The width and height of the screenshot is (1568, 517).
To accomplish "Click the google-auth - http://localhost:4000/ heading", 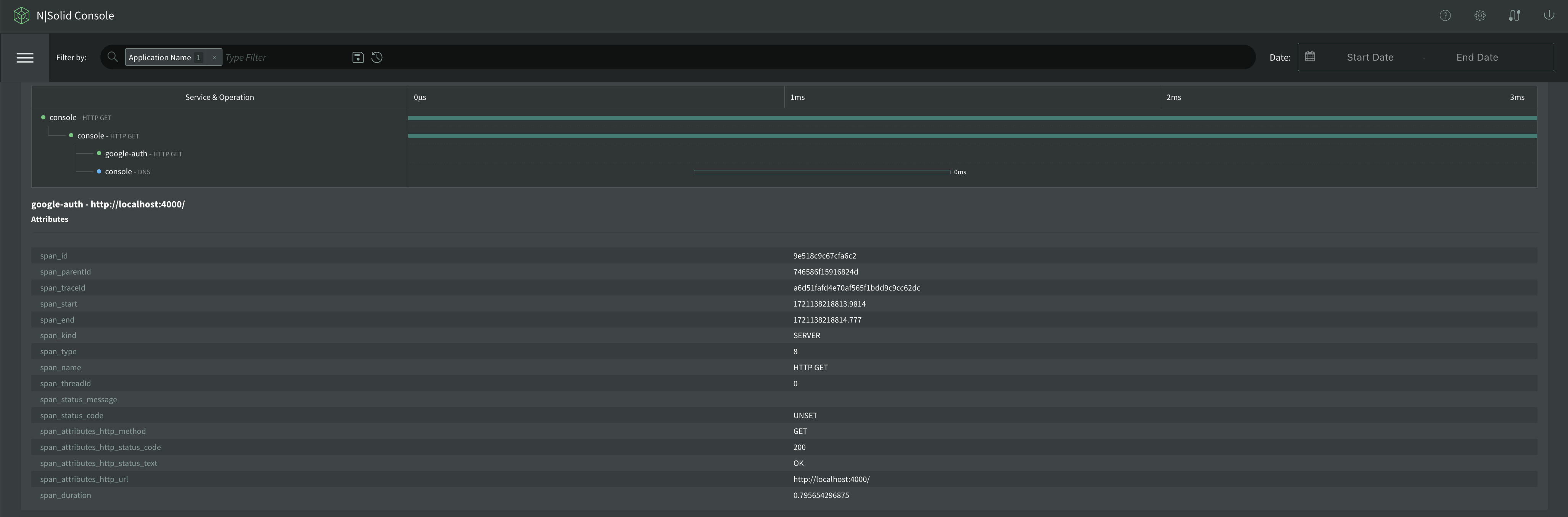I will point(108,204).
